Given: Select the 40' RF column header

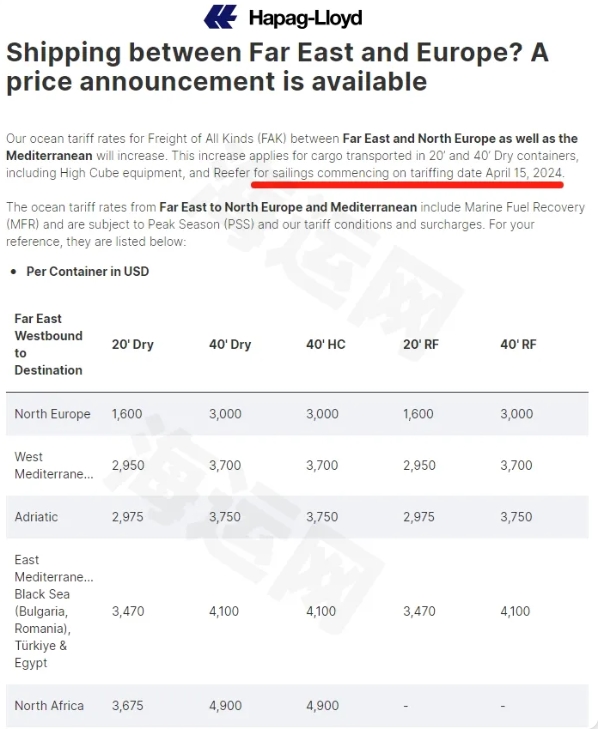Looking at the screenshot, I should pos(518,345).
